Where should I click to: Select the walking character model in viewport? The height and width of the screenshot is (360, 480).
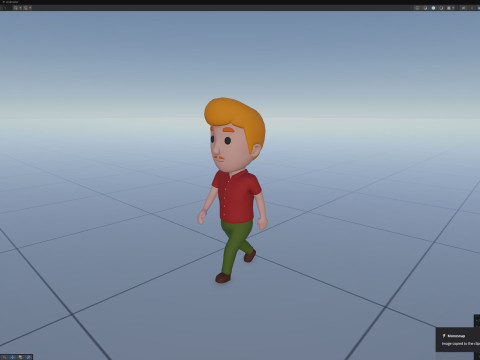point(233,190)
